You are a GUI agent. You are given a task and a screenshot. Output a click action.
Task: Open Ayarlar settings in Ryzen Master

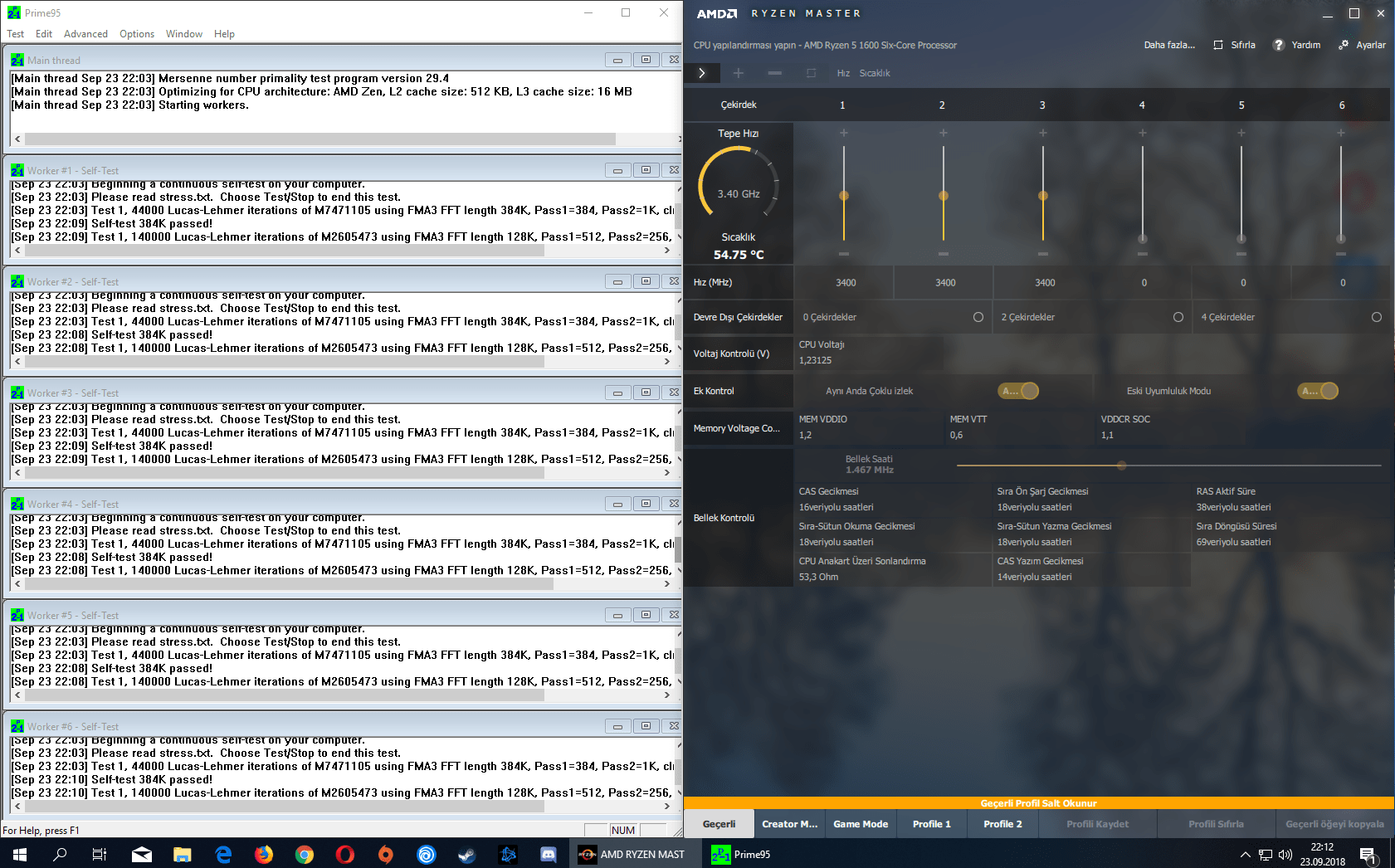[x=1362, y=45]
